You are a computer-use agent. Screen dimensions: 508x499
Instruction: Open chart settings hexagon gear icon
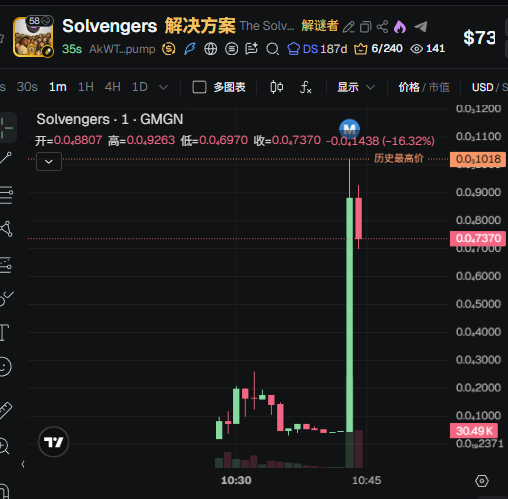(482, 481)
